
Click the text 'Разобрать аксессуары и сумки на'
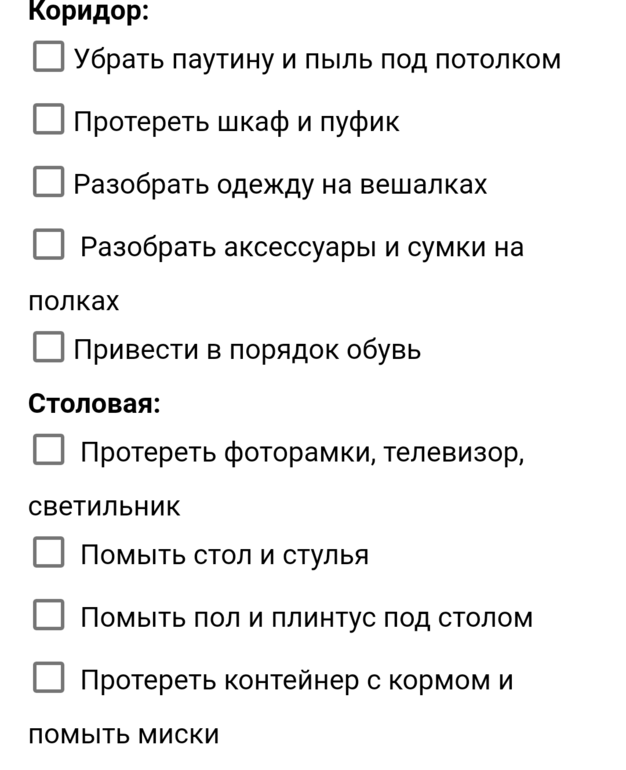click(302, 246)
